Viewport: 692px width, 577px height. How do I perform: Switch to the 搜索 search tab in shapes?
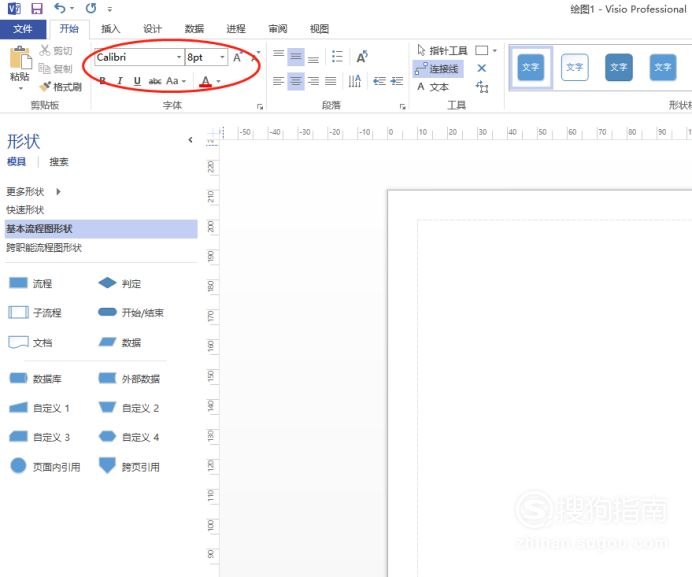59,162
